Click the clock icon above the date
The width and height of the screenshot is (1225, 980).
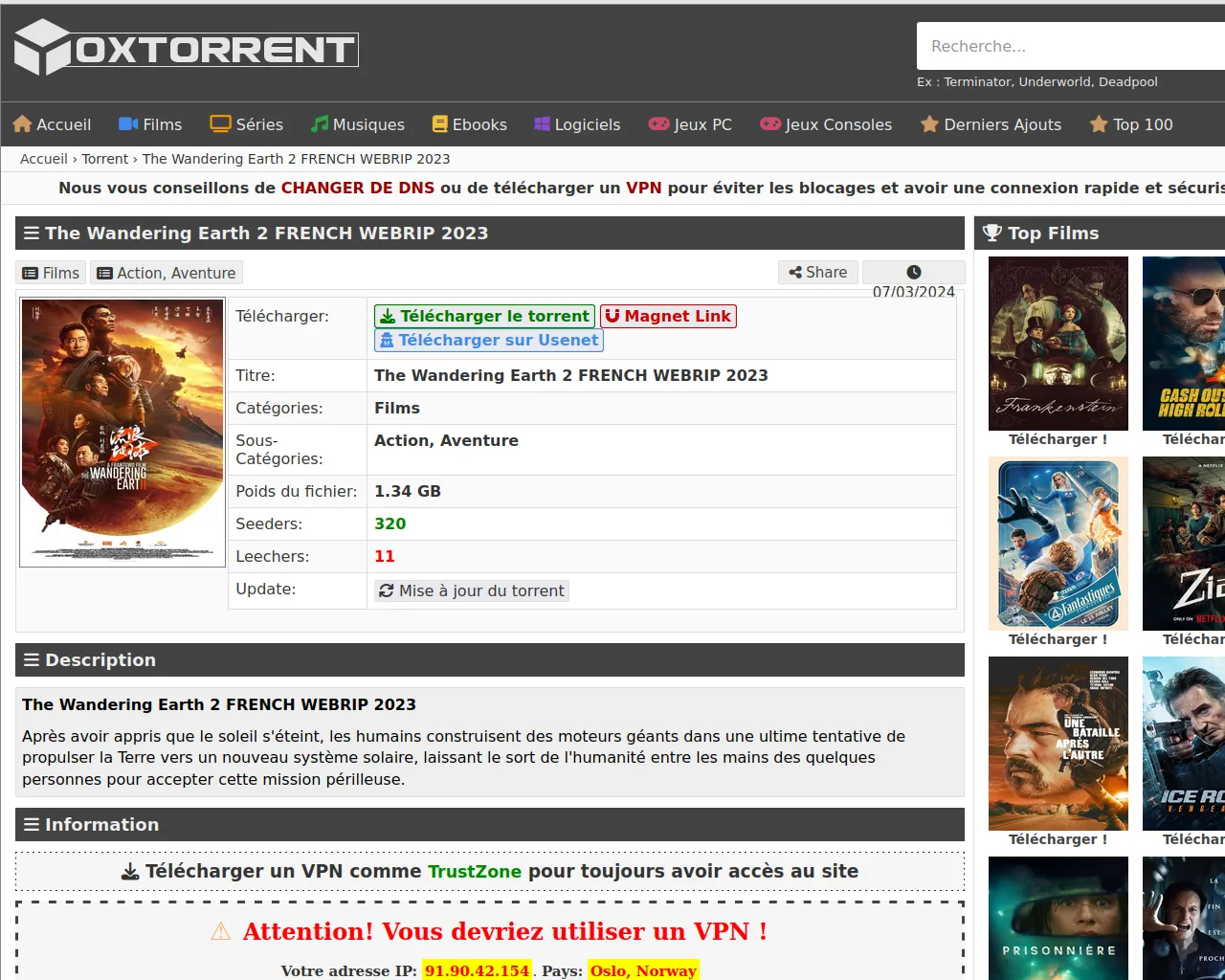(x=914, y=272)
